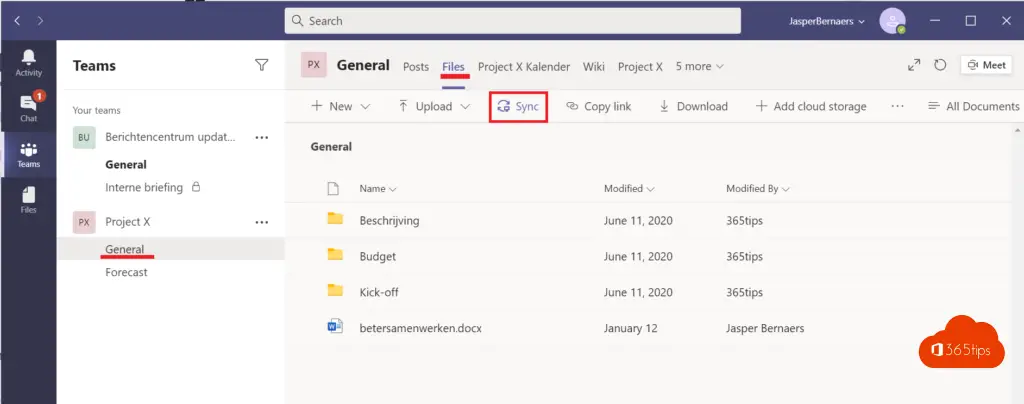Go forward with the right arrow
The height and width of the screenshot is (404, 1024).
click(x=40, y=21)
